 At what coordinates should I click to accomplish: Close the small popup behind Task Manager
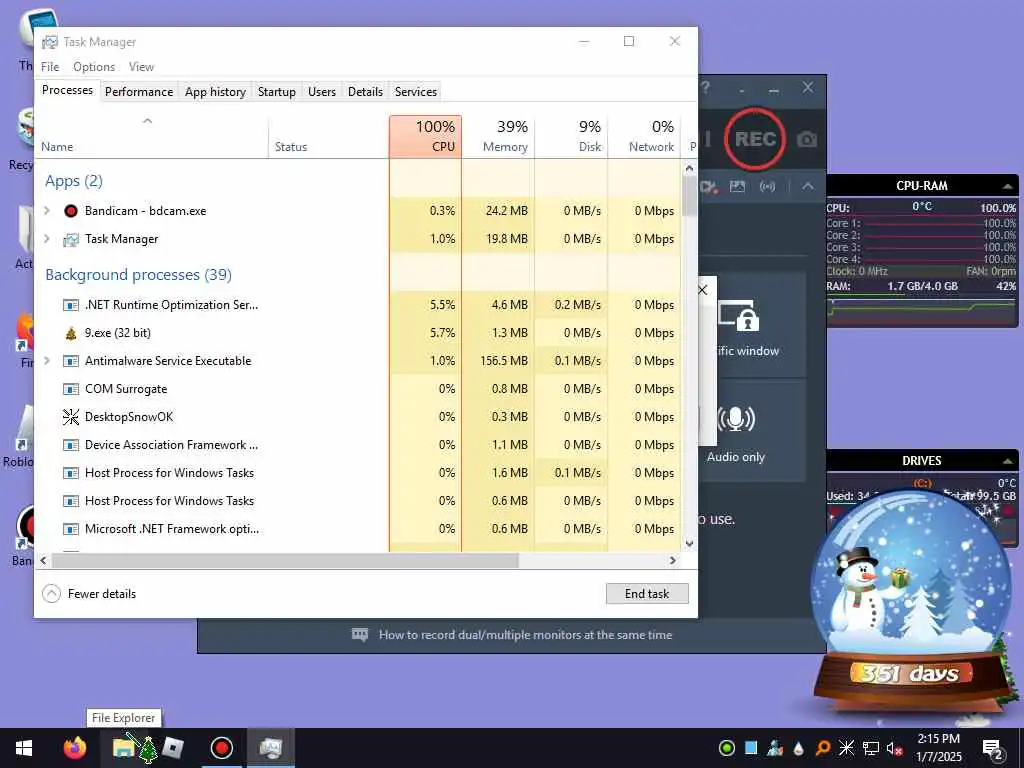(703, 289)
